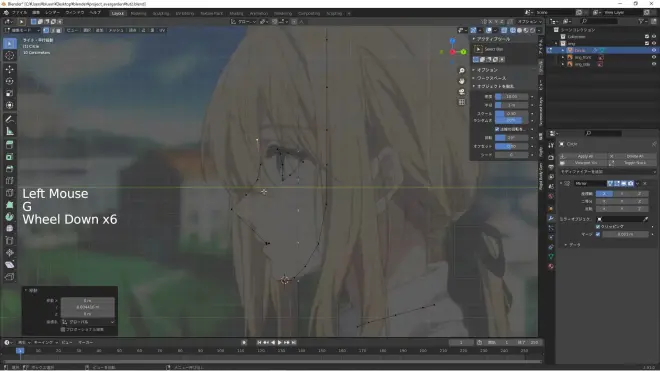Screen dimensions: 660x371
Task: Select the Shear tool at the bottom of the toolbar
Action: (x=10, y=264)
